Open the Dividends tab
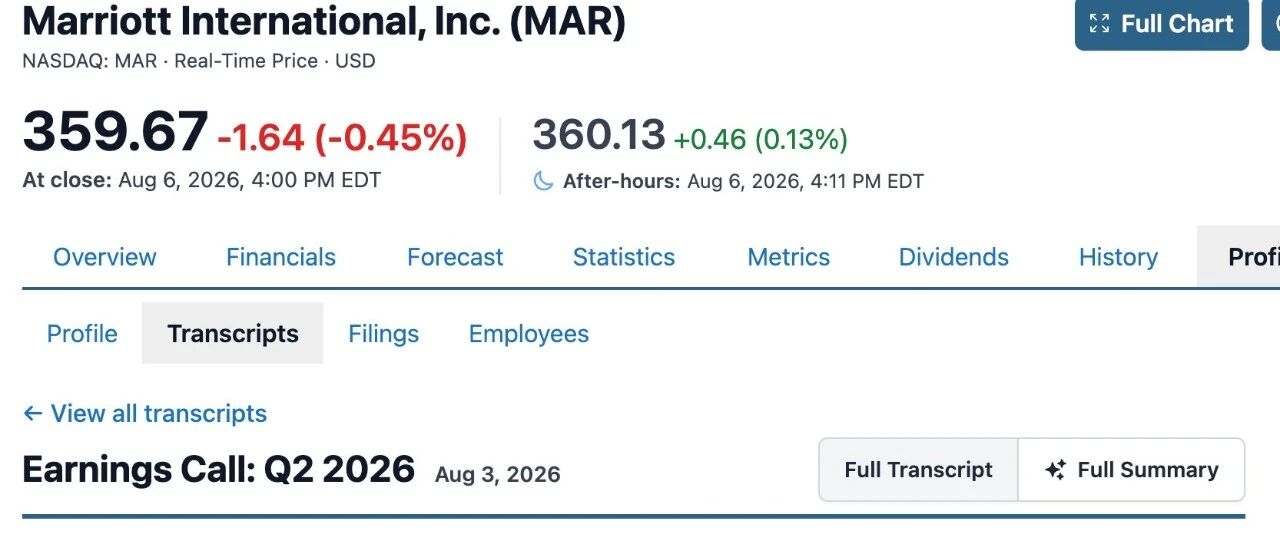Screen dimensions: 1280x544 pos(954,257)
